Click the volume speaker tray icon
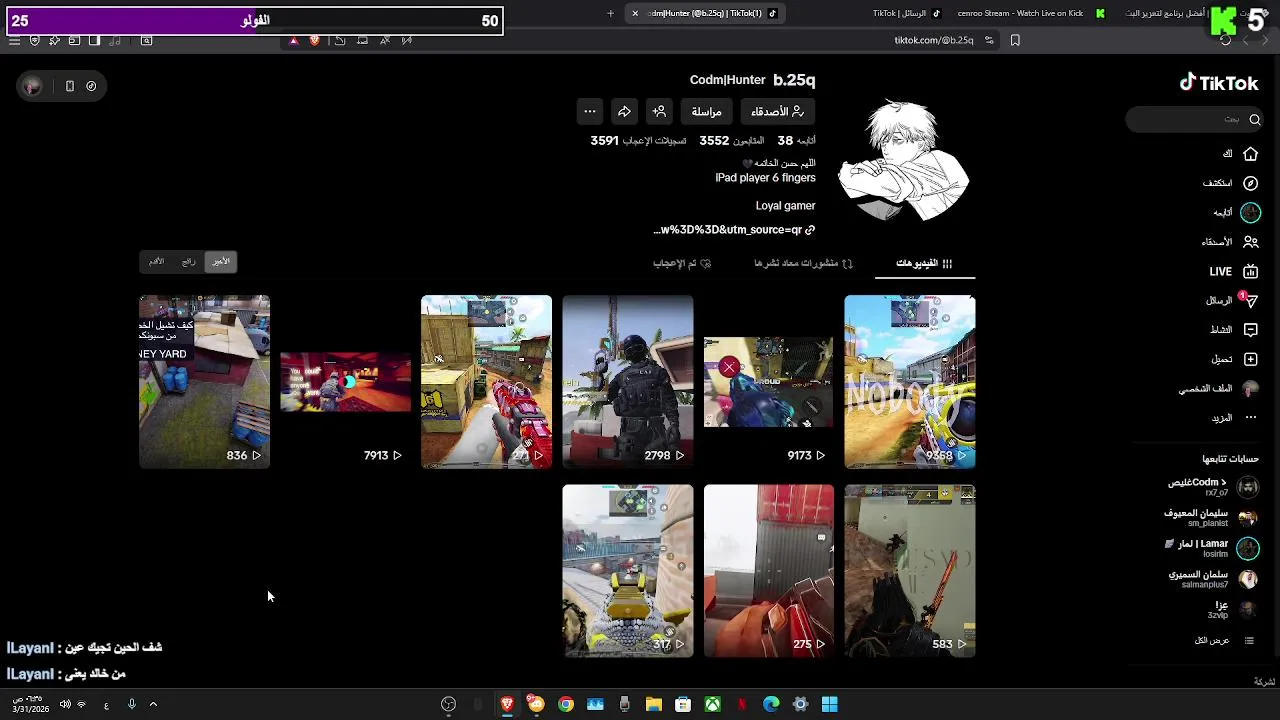Screen dimensions: 1280x720 point(65,704)
